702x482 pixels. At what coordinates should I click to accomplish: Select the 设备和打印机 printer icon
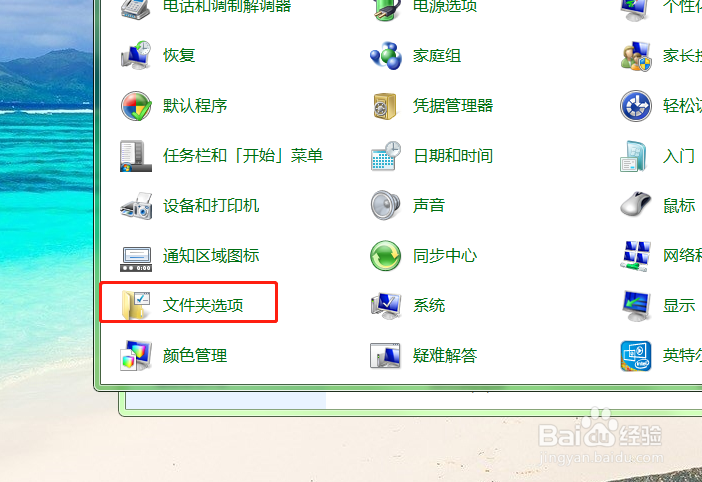[136, 206]
